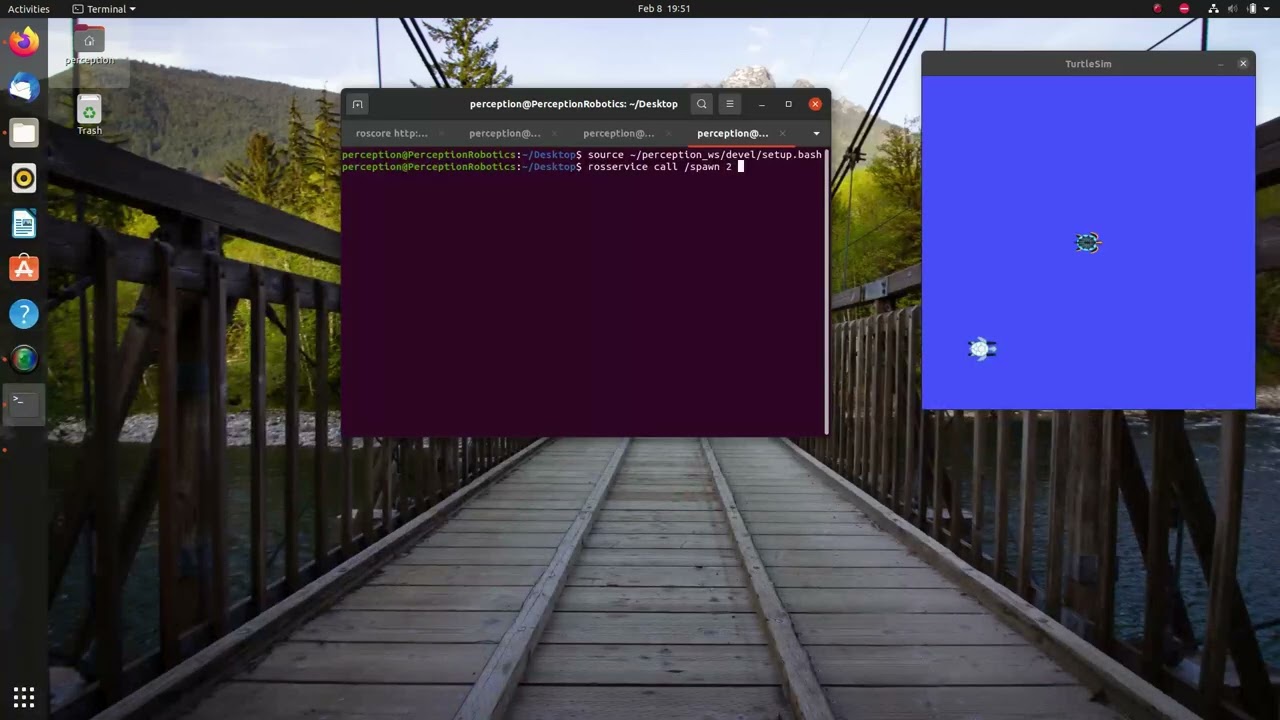Click the dark turtle in TurtleSim
Screen dimensions: 1280x720
[1088, 243]
